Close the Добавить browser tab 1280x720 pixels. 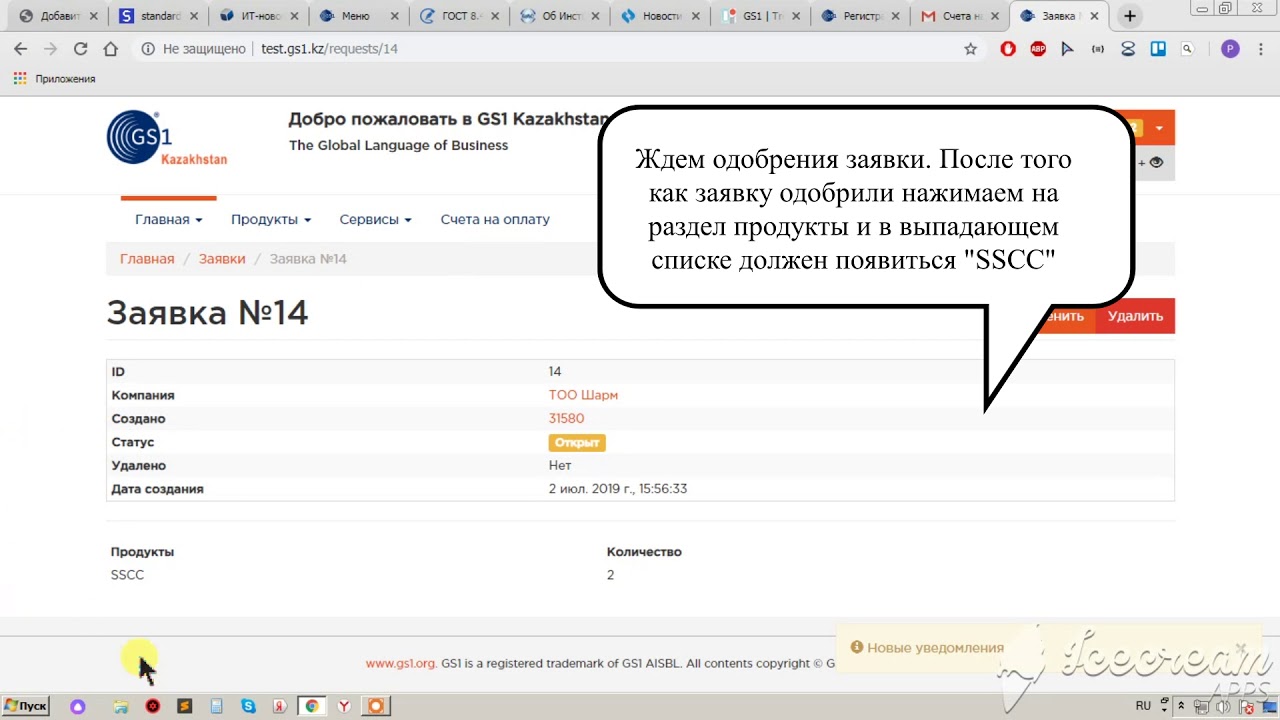[94, 16]
